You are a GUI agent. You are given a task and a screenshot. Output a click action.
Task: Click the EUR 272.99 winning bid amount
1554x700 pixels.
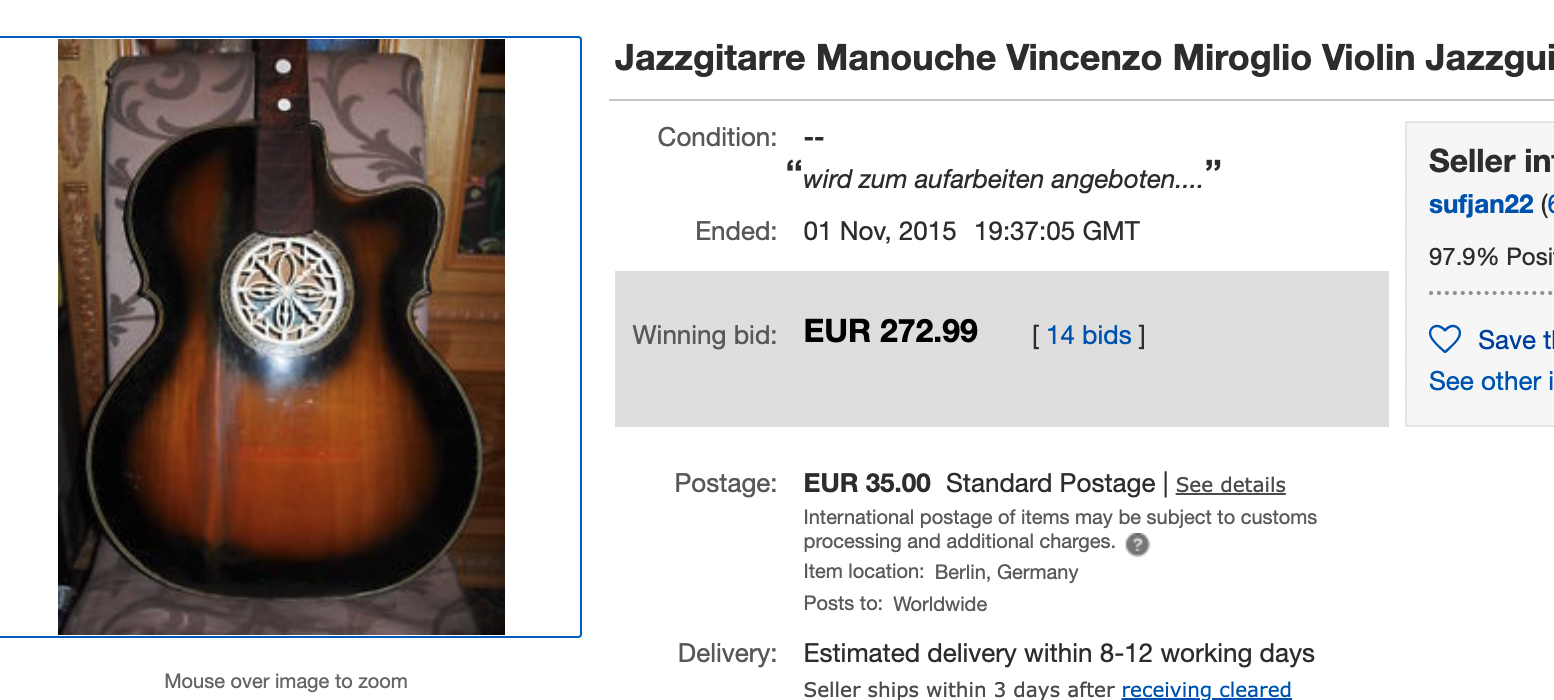coord(890,332)
